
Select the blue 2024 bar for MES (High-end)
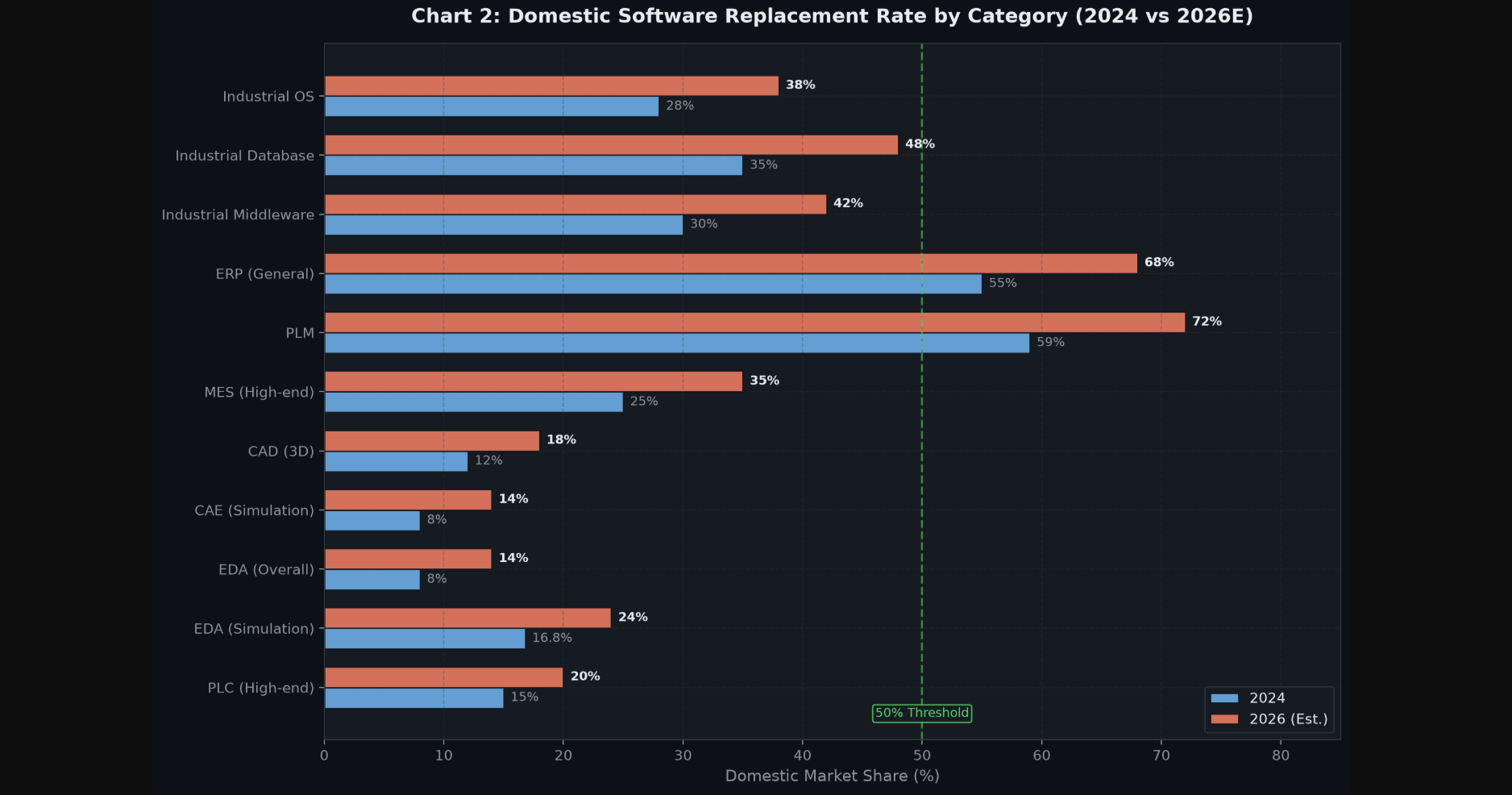(474, 402)
